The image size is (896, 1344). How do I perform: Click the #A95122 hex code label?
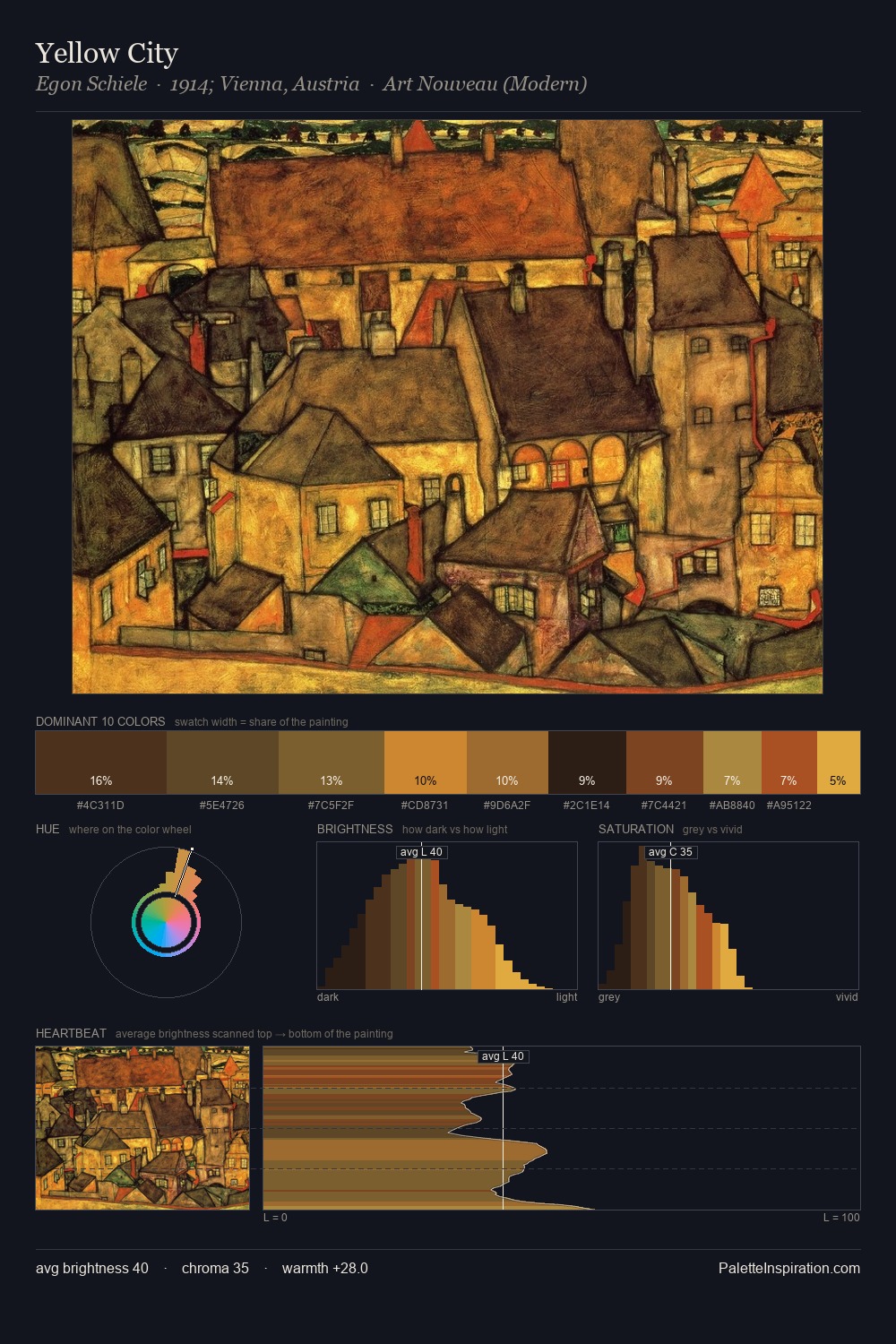click(x=788, y=806)
